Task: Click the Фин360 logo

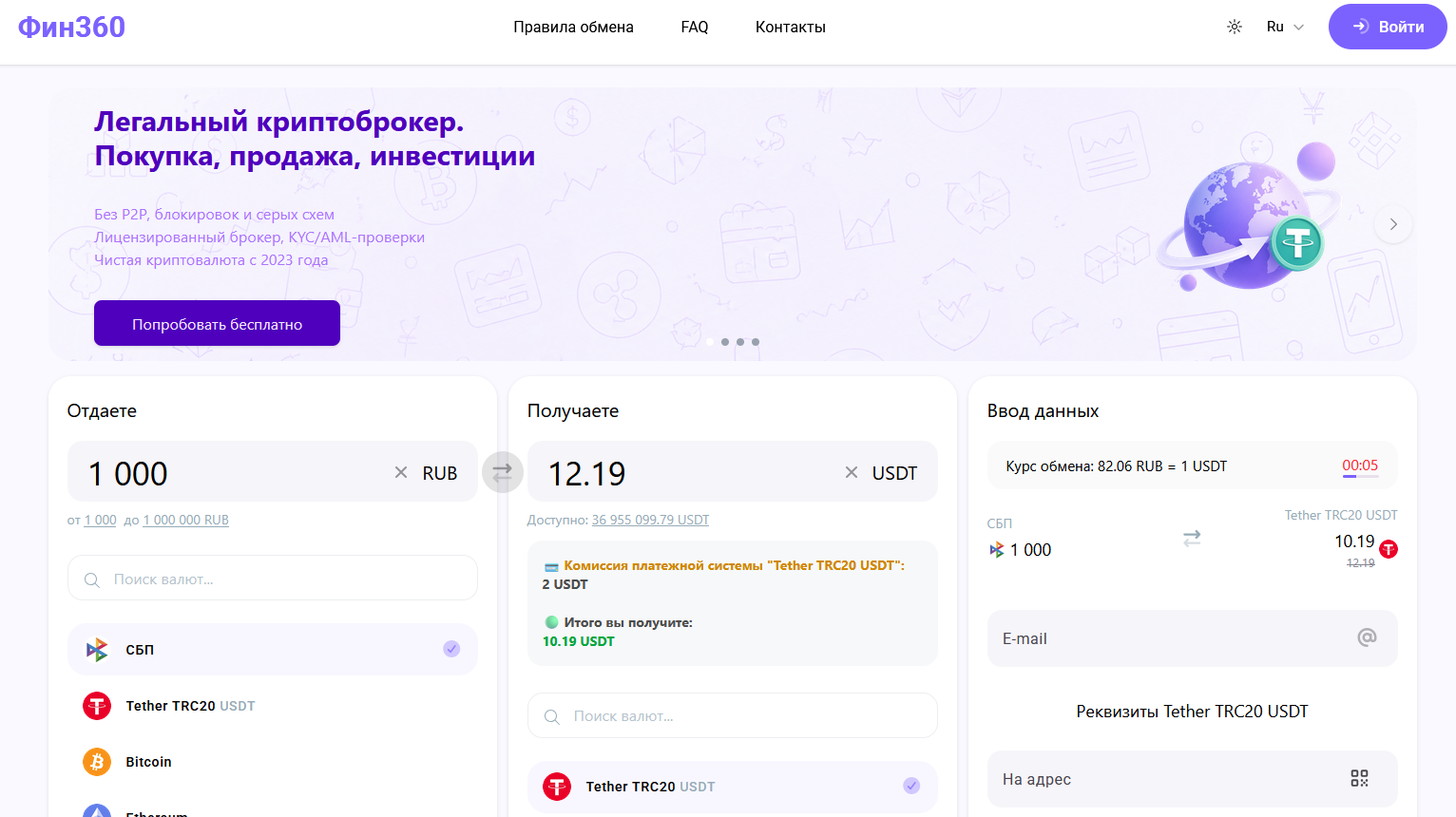Action: (x=71, y=27)
